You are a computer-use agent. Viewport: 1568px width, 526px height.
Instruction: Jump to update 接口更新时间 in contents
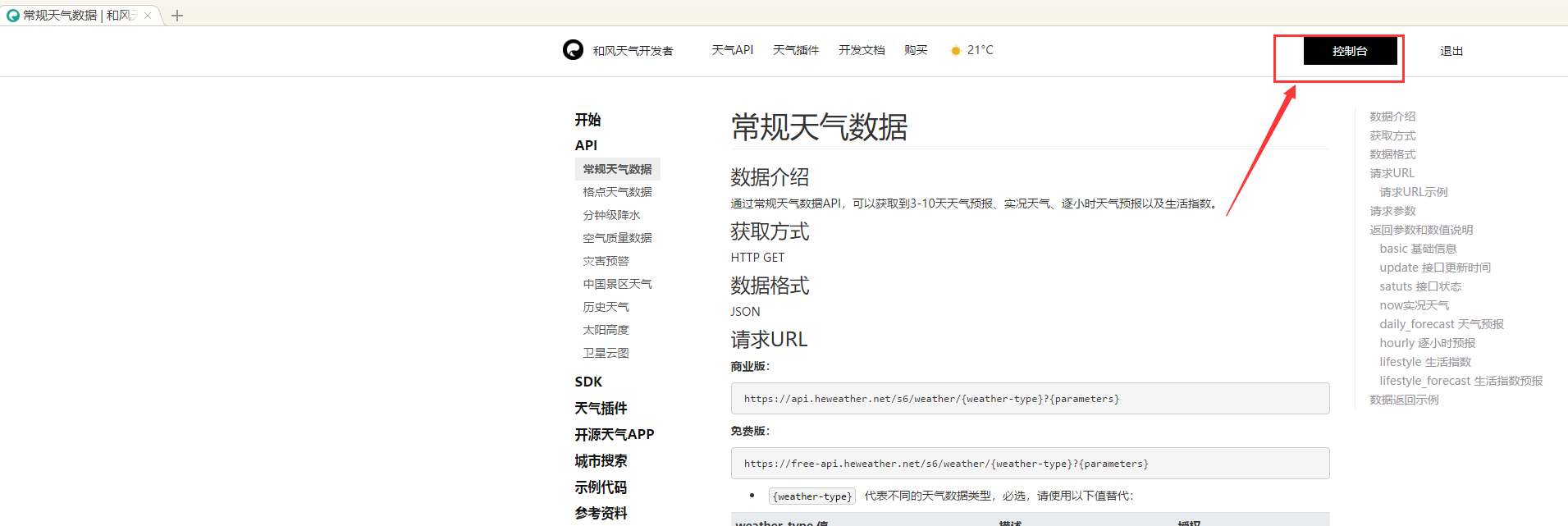(x=1435, y=268)
